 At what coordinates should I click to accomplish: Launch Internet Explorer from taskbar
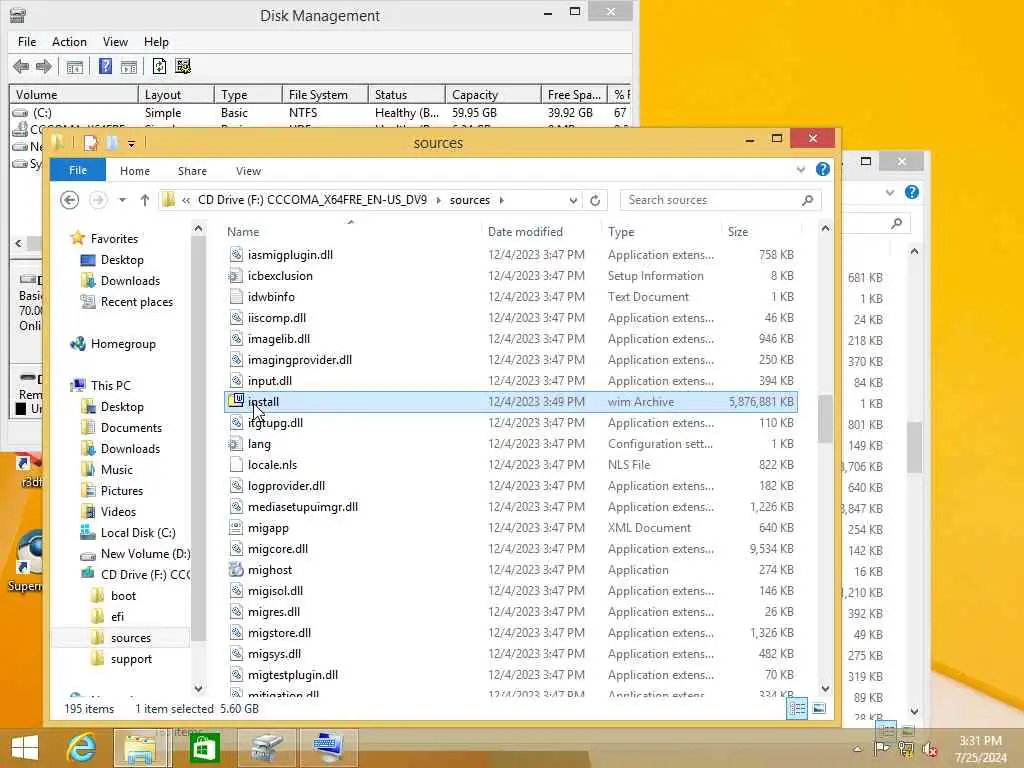(81, 748)
